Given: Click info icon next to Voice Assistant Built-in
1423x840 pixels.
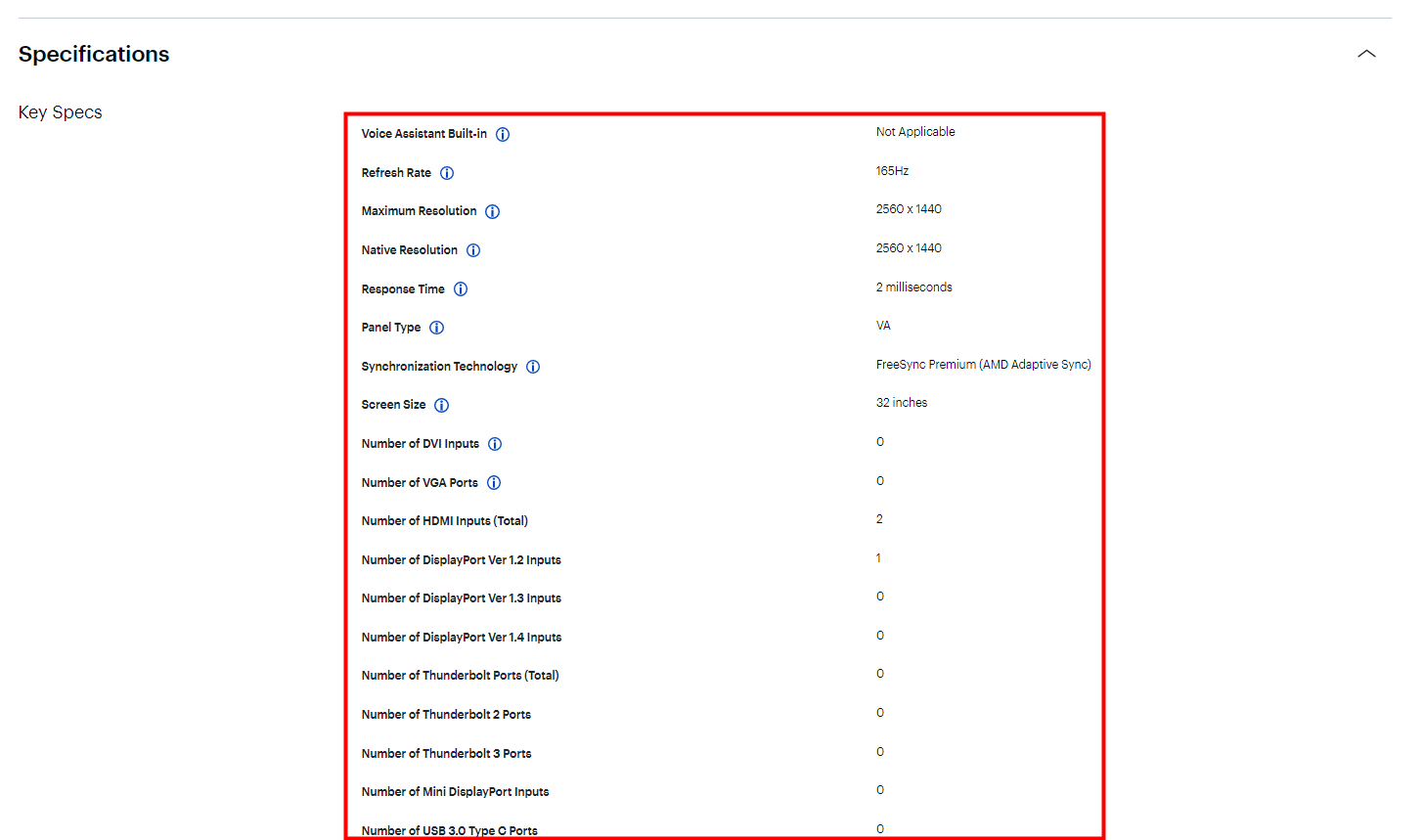Looking at the screenshot, I should pos(503,135).
